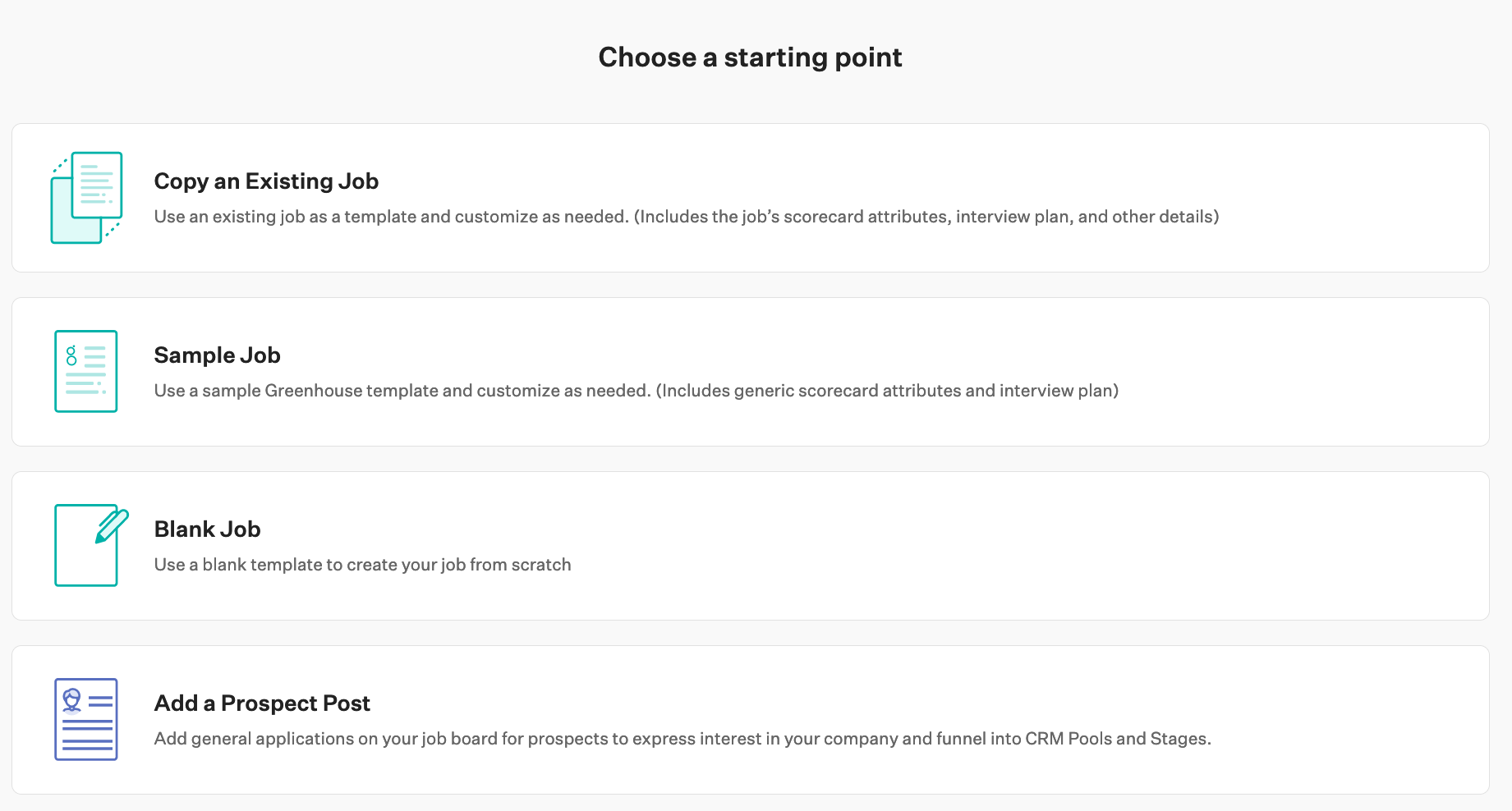Click the "Add a Prospect Post" heading

[261, 703]
